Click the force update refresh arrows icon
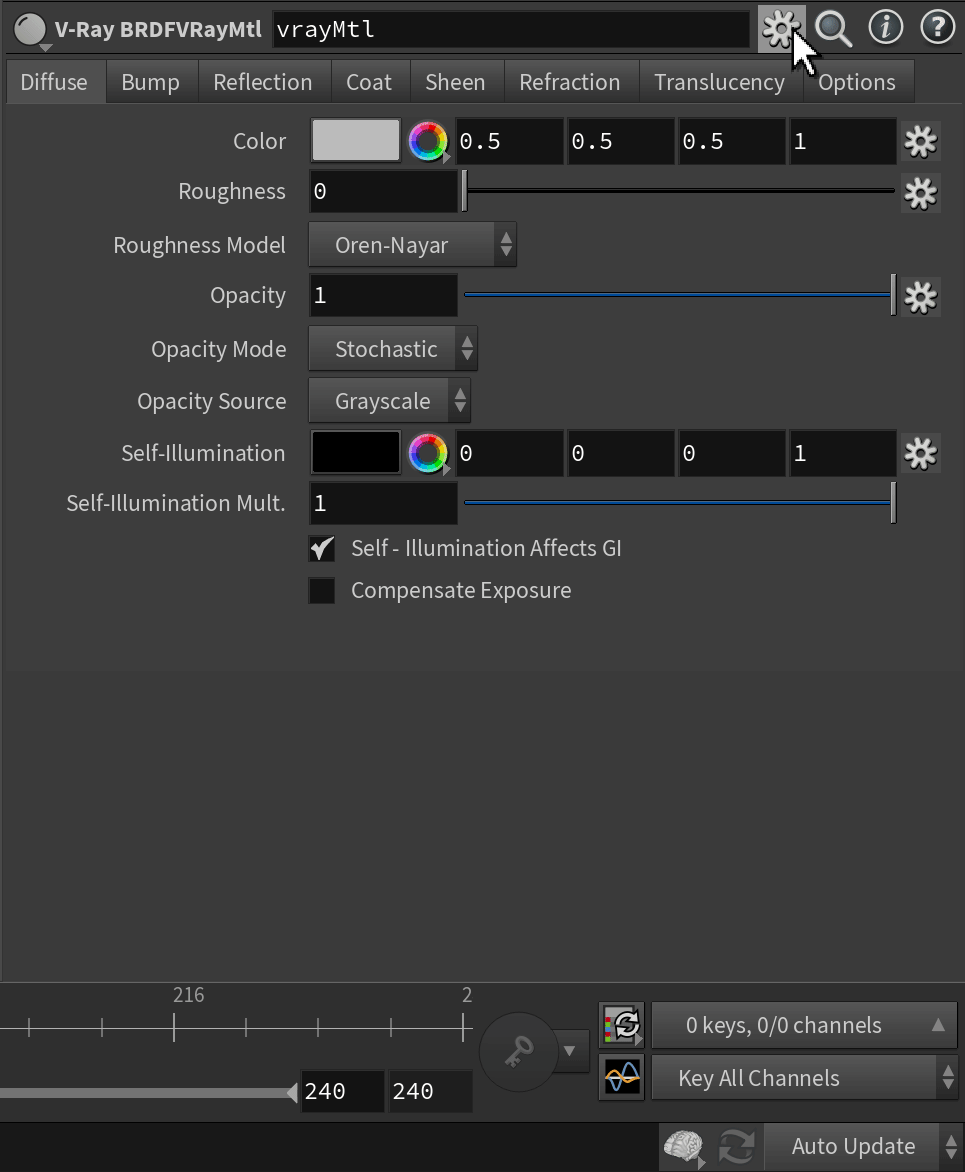The image size is (965, 1172). point(736,1146)
